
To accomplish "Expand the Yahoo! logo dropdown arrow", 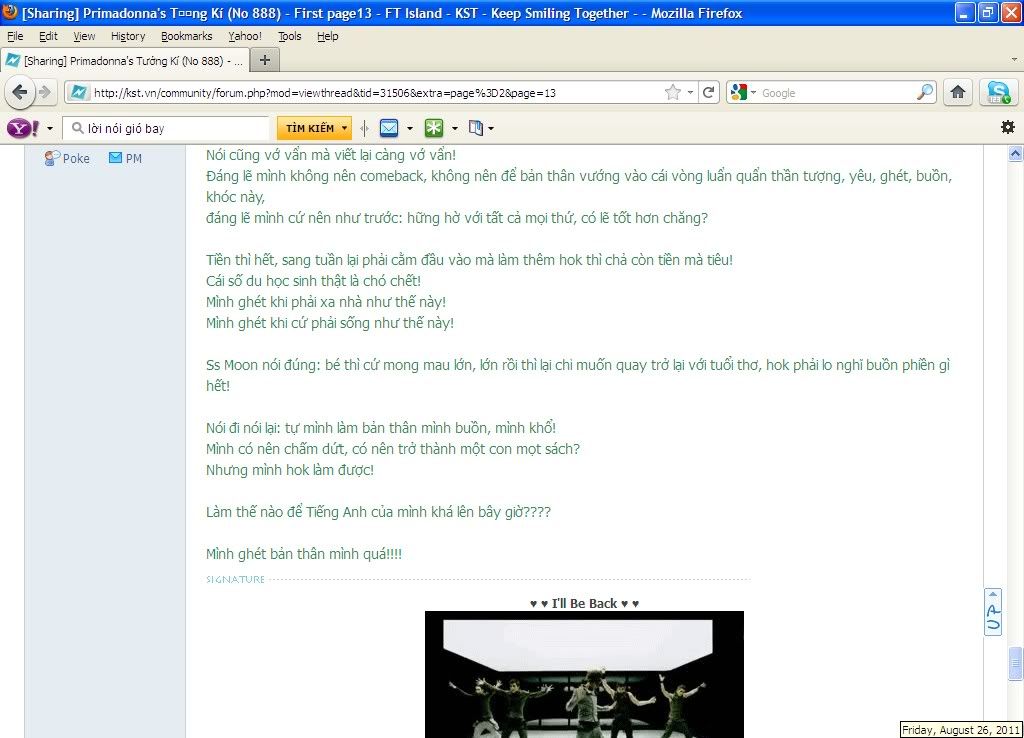I will tap(50, 128).
